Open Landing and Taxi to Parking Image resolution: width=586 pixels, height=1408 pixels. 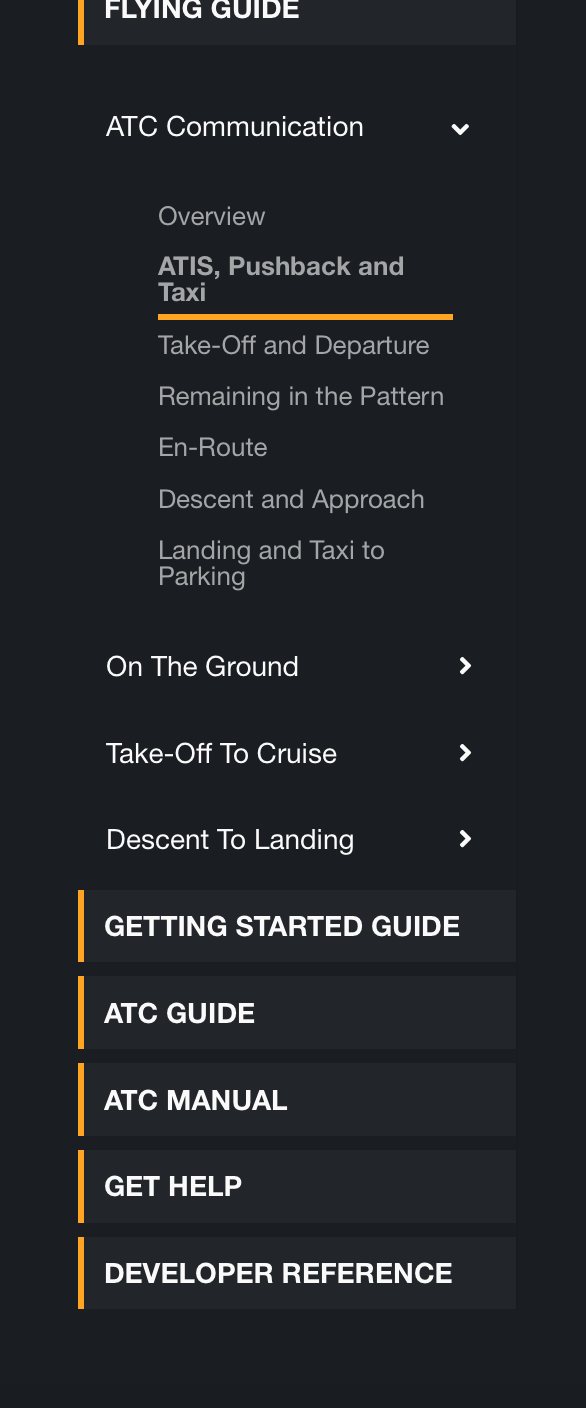271,563
